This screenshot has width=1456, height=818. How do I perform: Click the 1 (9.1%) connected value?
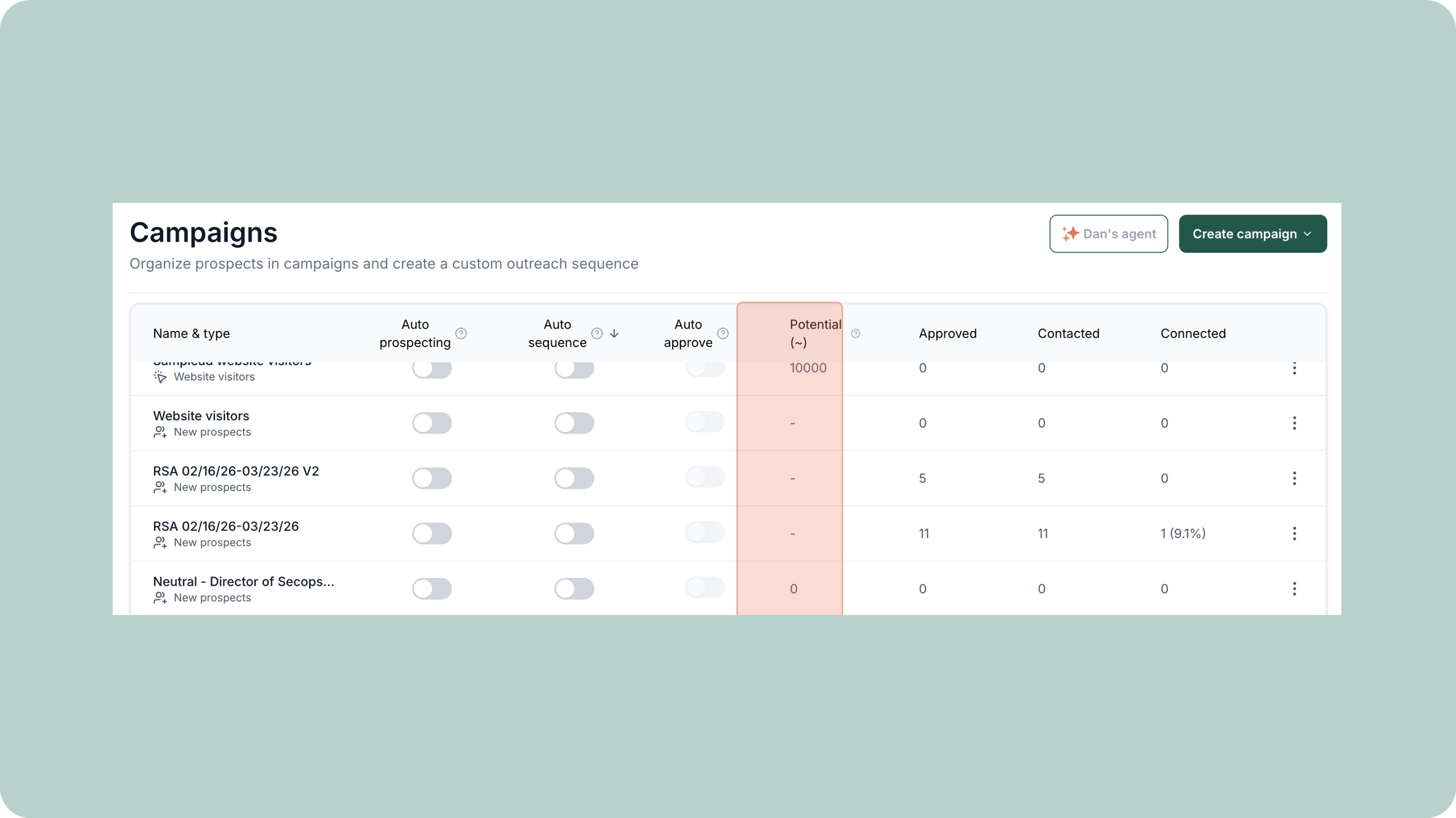point(1183,533)
